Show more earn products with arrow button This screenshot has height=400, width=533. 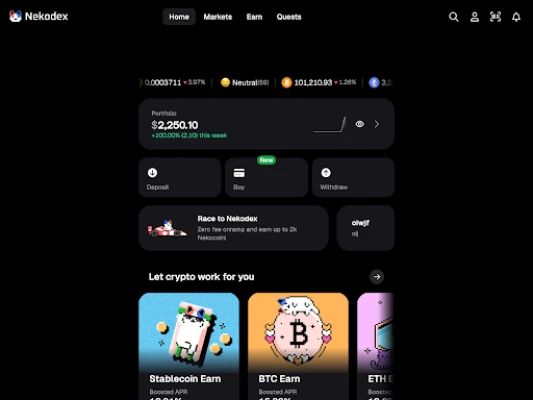tap(377, 277)
